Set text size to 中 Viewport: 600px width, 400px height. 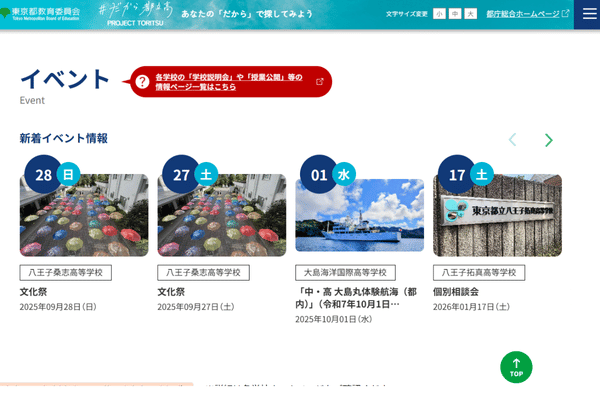pyautogui.click(x=454, y=14)
